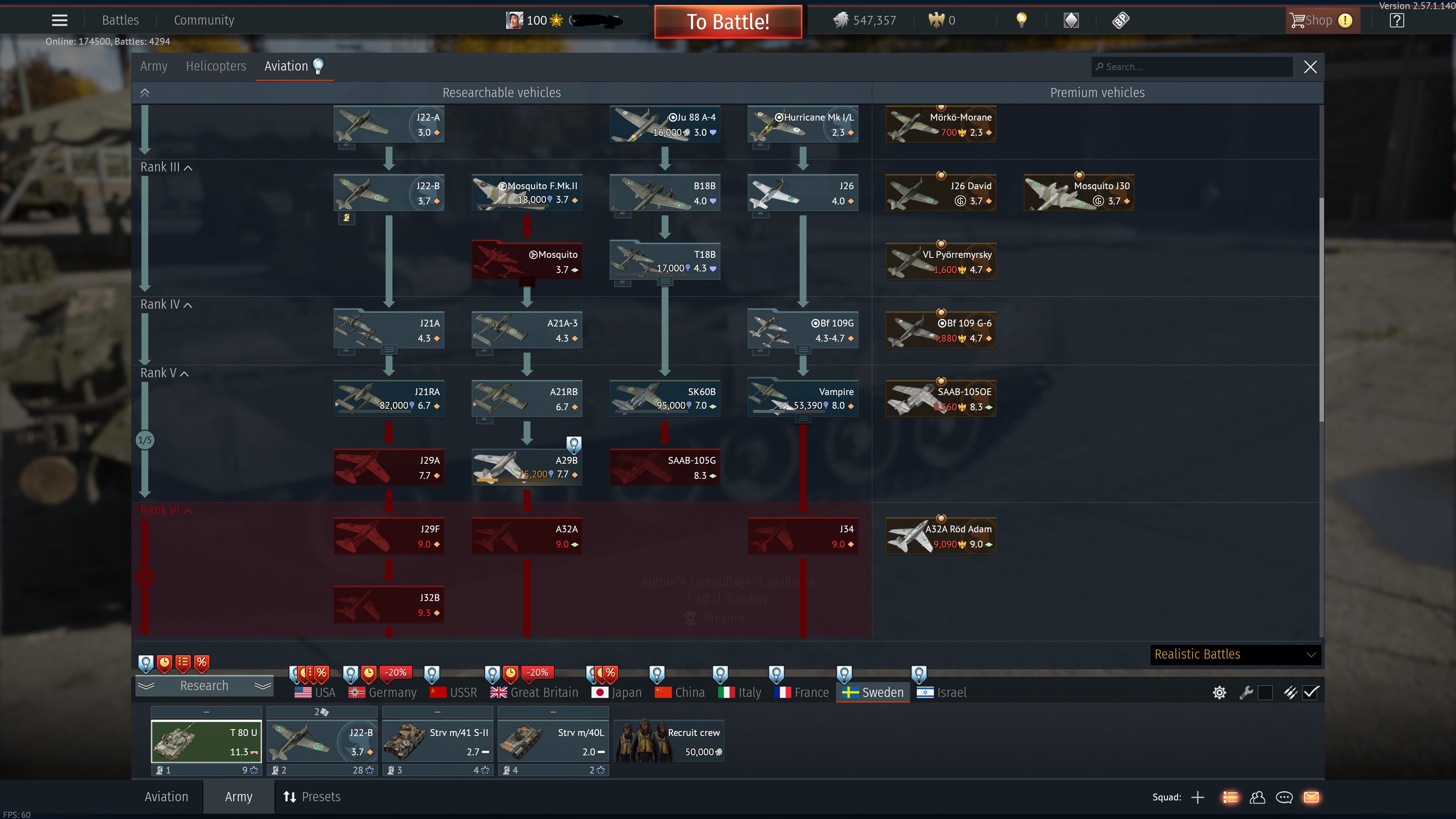Select the T 80 U crew slot
Viewport: 1456px width, 819px height.
[x=206, y=741]
